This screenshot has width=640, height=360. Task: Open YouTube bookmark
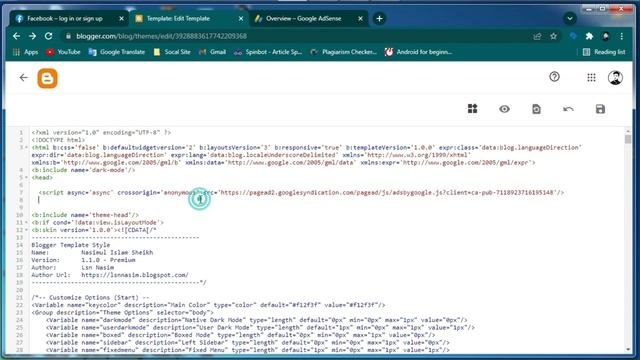point(63,52)
